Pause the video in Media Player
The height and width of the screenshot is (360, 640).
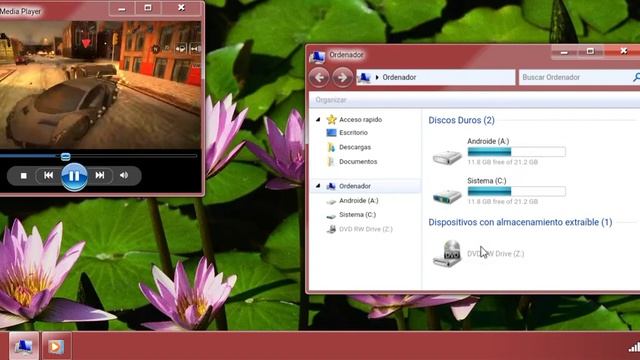pyautogui.click(x=74, y=176)
